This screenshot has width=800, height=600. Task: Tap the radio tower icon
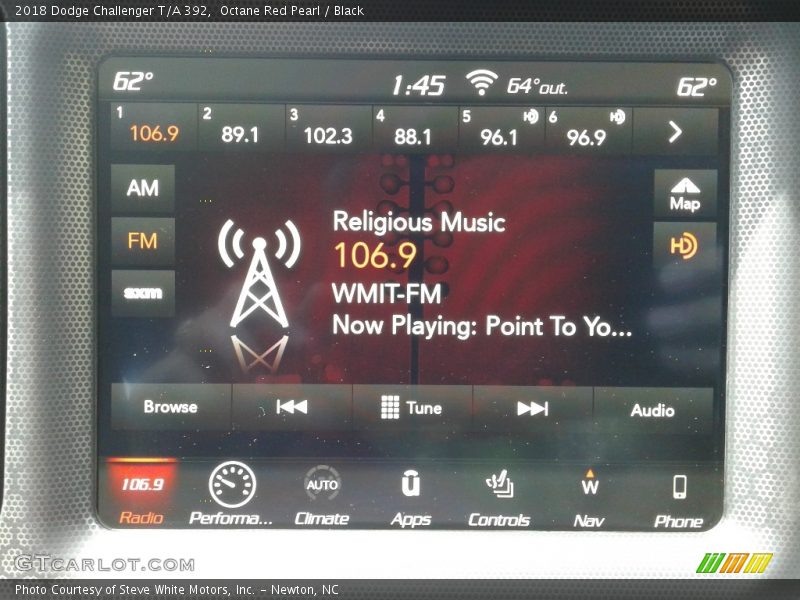point(259,273)
